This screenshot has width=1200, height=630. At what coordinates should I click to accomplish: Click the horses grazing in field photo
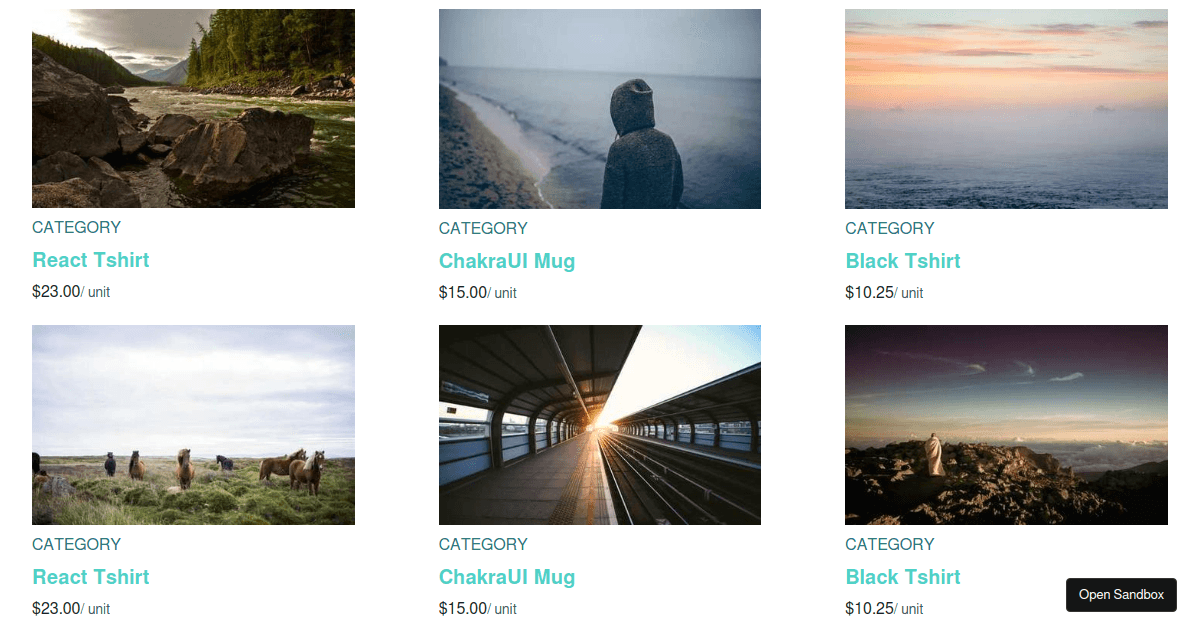click(x=193, y=425)
